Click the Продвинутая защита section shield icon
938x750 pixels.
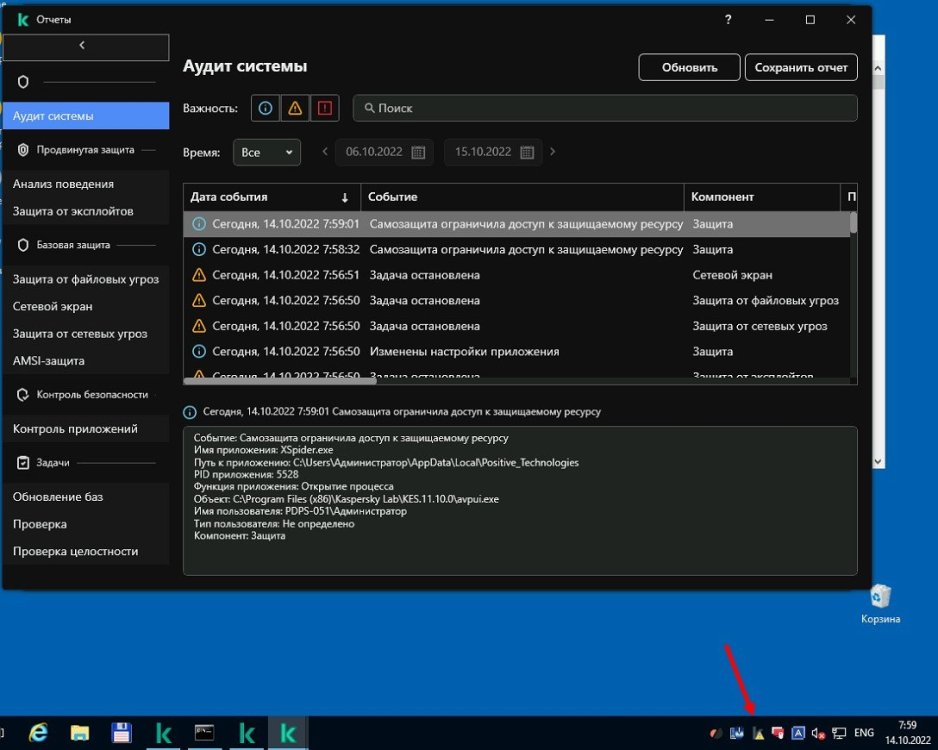click(23, 150)
